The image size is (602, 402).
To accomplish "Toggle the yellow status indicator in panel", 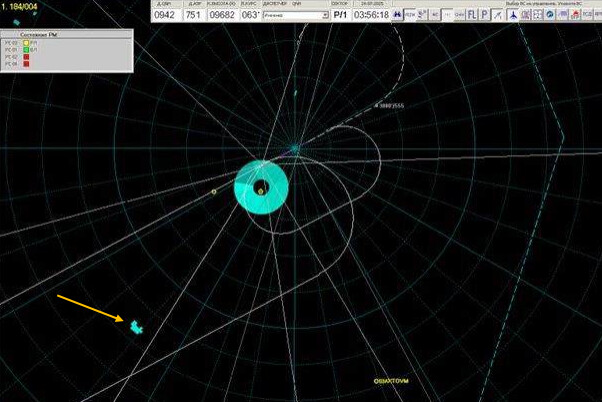I will tap(26, 44).
